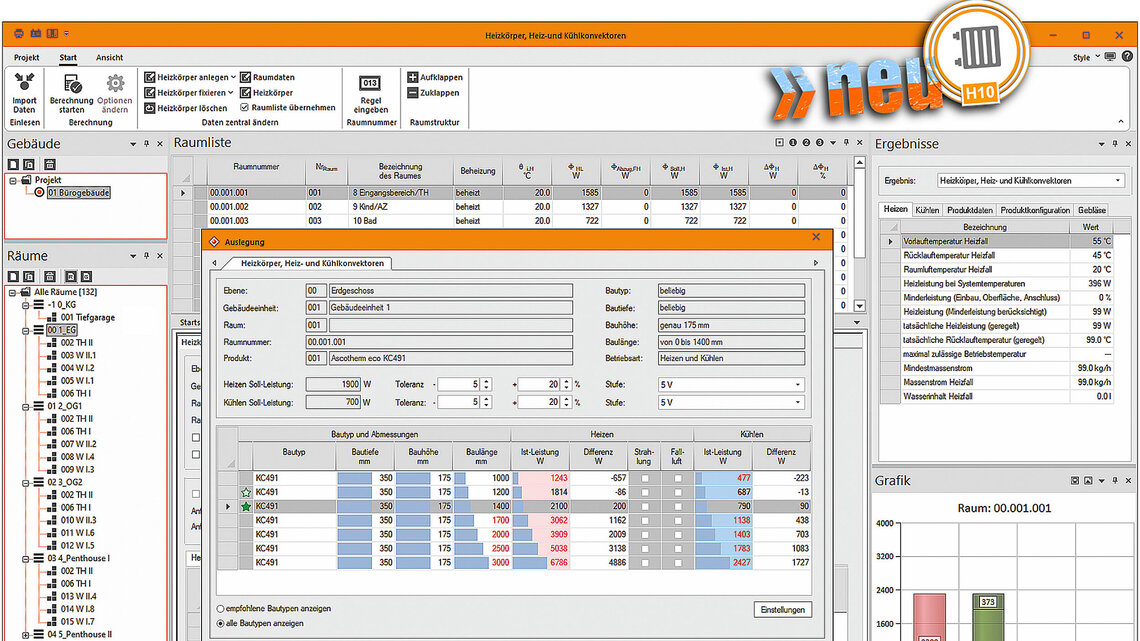This screenshot has height=641, width=1140.
Task: Select 01 Bürogebäude in tree
Action: [x=79, y=193]
